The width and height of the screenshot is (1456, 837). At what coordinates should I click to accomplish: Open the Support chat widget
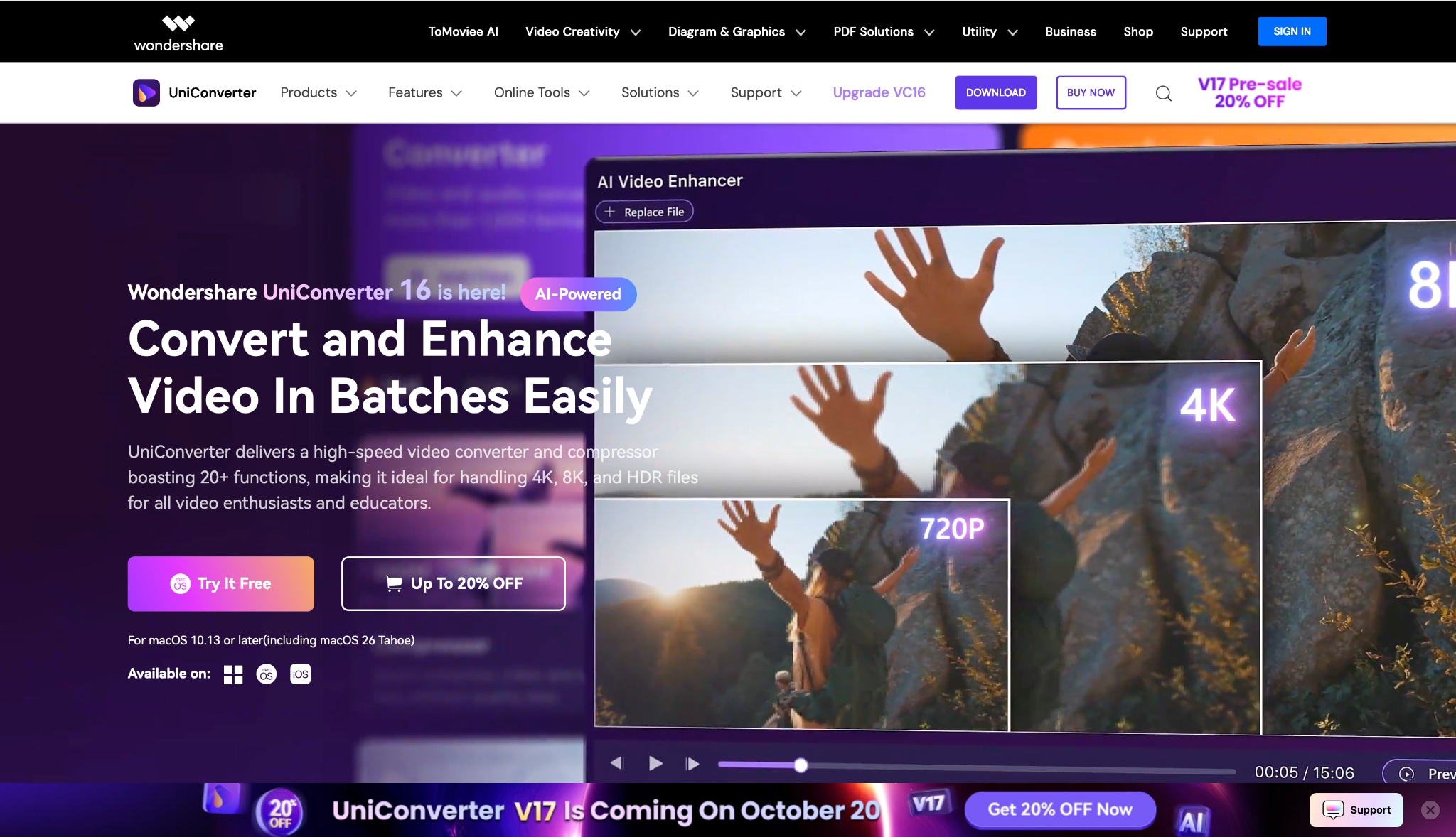tap(1354, 809)
